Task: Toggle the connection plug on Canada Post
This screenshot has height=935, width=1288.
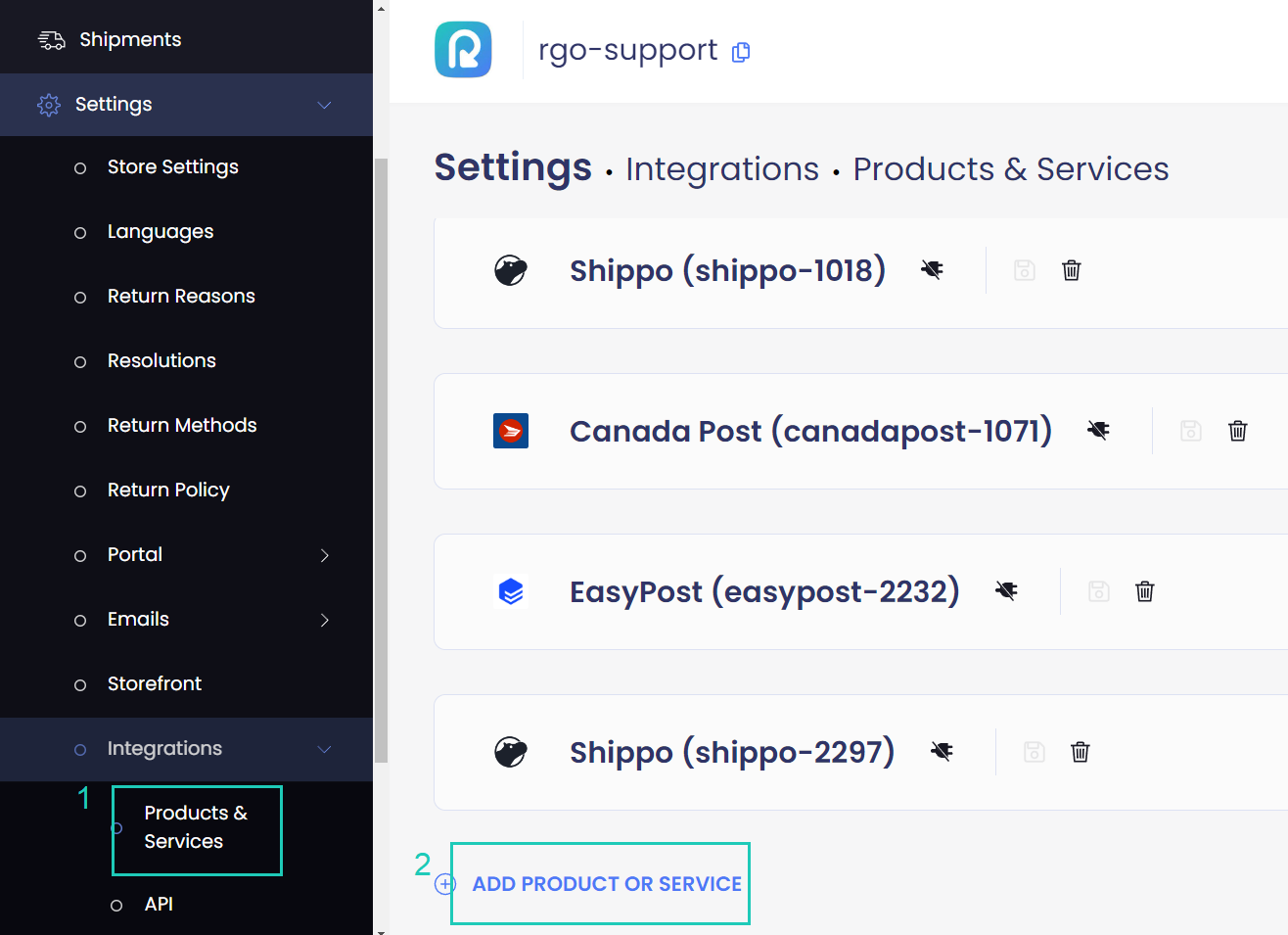Action: [1098, 430]
